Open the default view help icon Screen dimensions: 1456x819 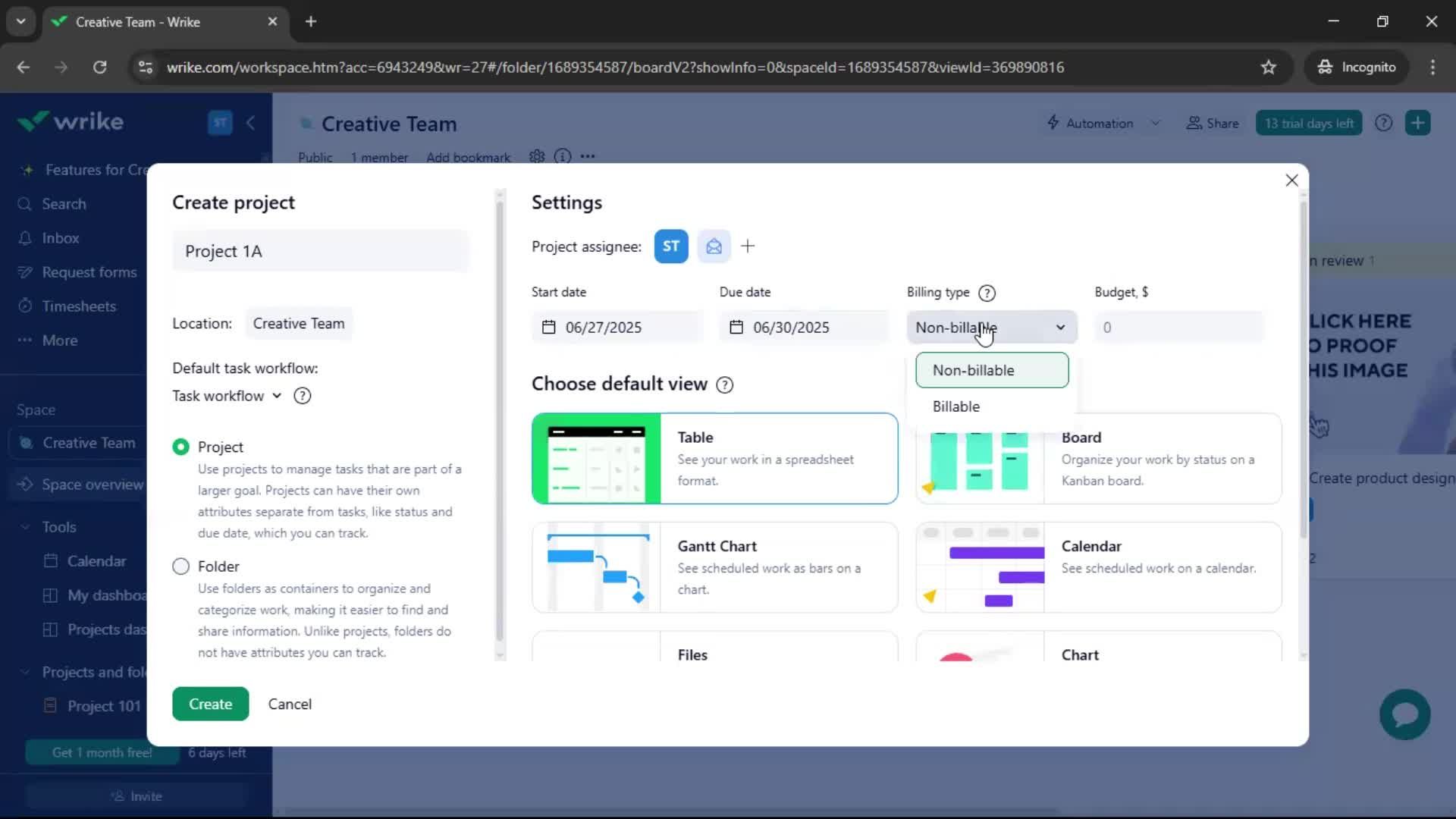pos(725,384)
